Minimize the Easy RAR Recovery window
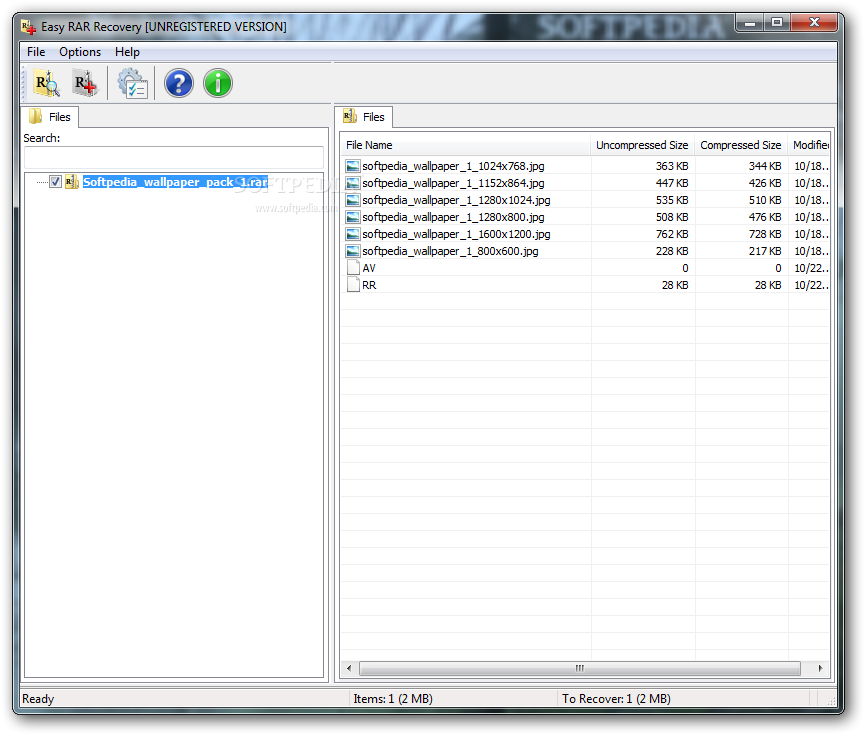The height and width of the screenshot is (735, 865). pyautogui.click(x=750, y=23)
